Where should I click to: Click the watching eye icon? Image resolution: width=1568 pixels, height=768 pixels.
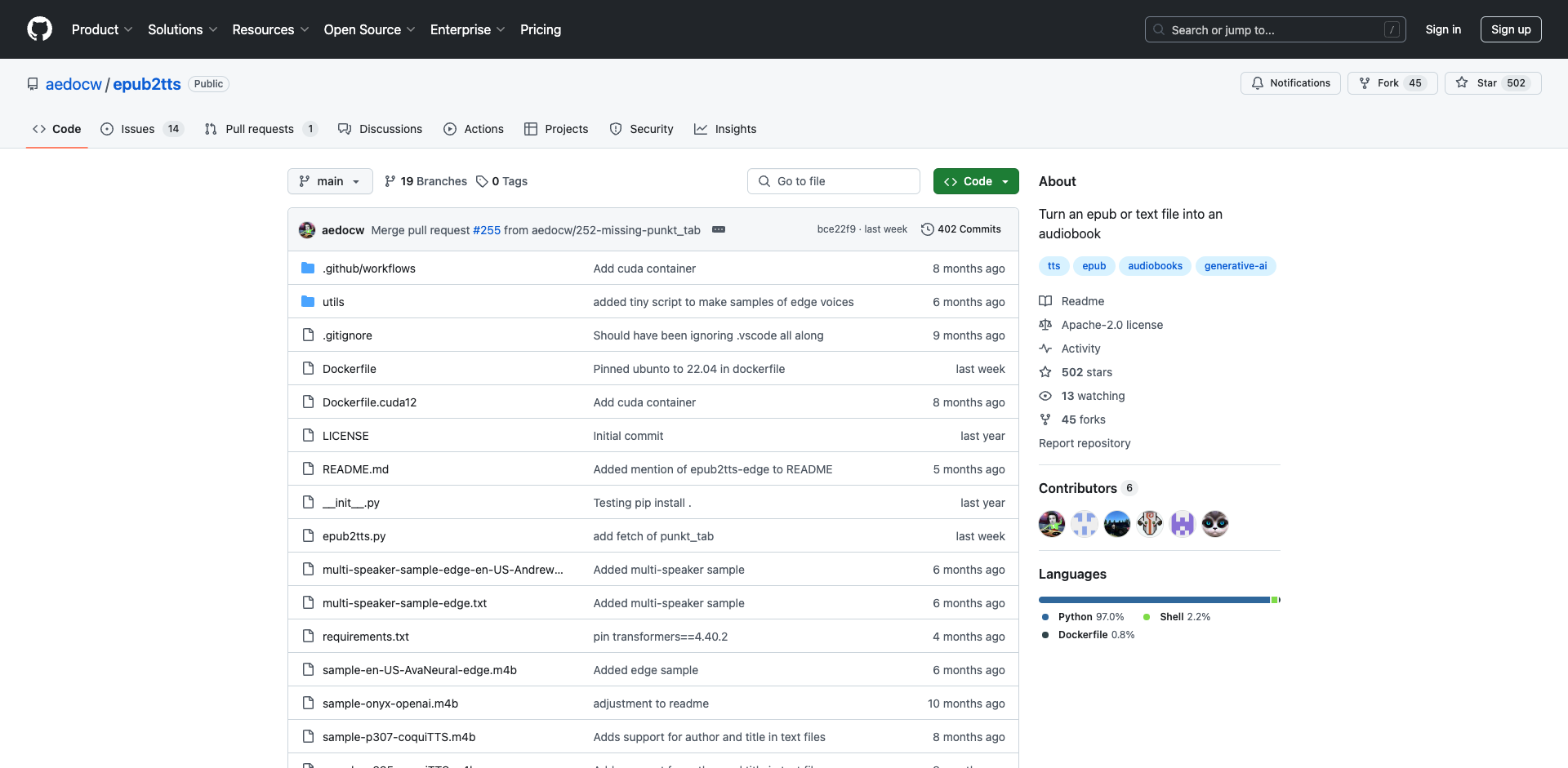click(x=1045, y=396)
